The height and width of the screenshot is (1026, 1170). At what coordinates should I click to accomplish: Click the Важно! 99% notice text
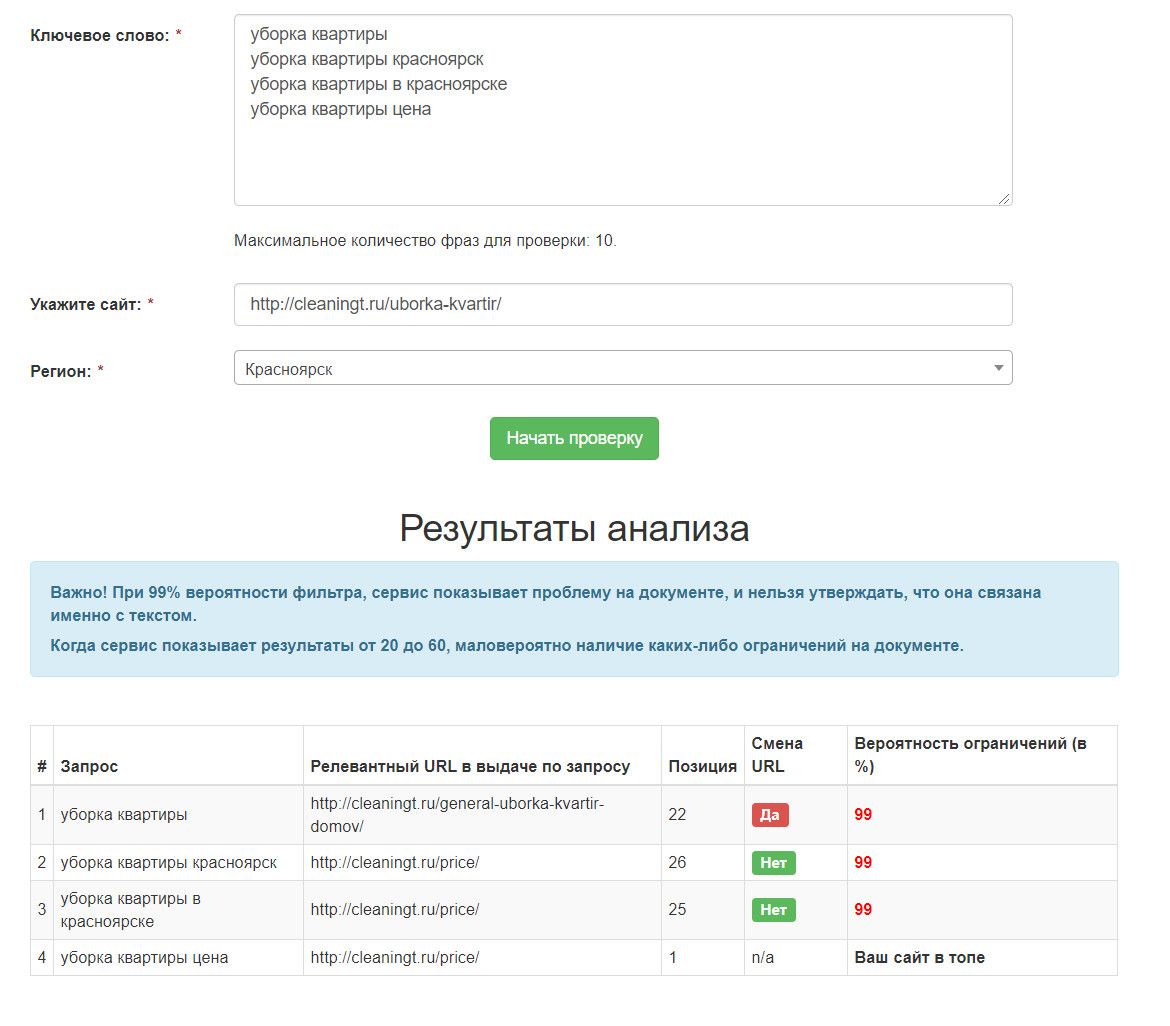[x=545, y=604]
